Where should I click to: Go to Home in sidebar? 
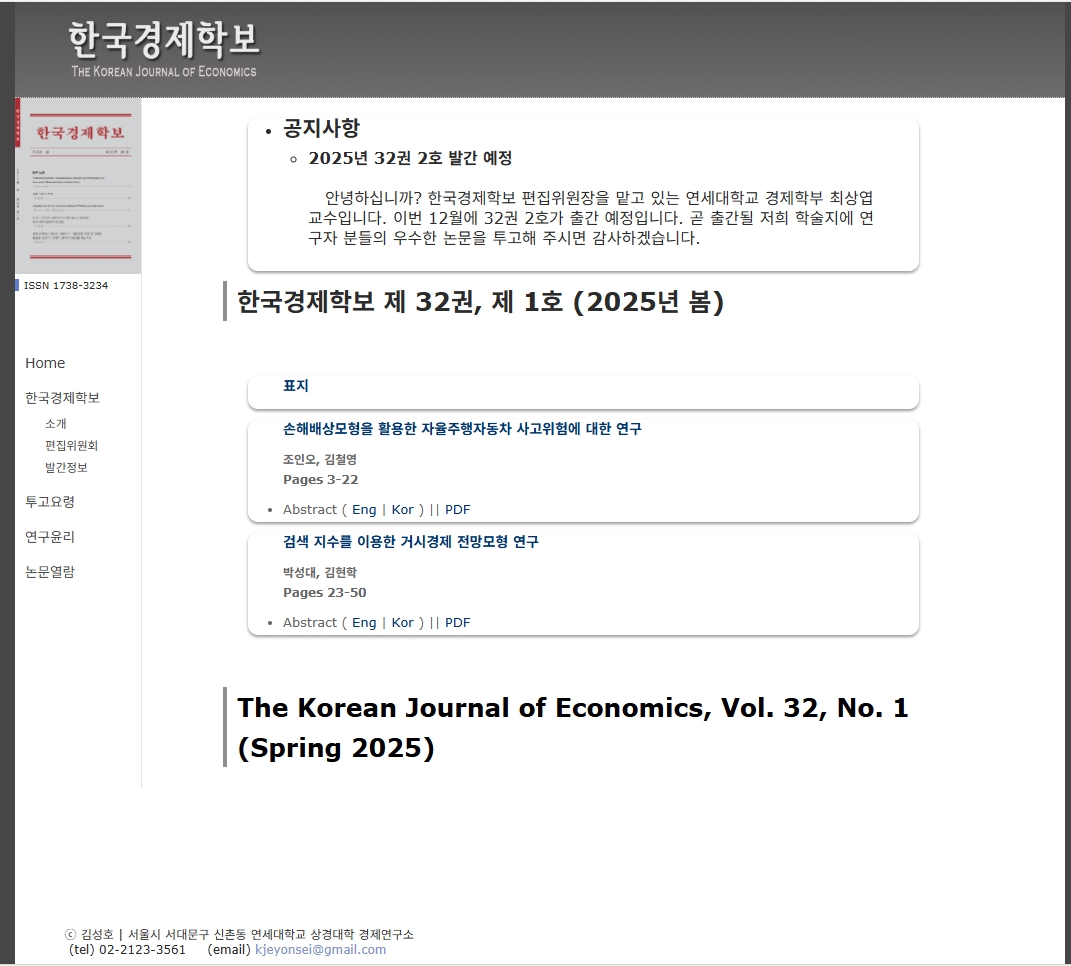point(45,363)
